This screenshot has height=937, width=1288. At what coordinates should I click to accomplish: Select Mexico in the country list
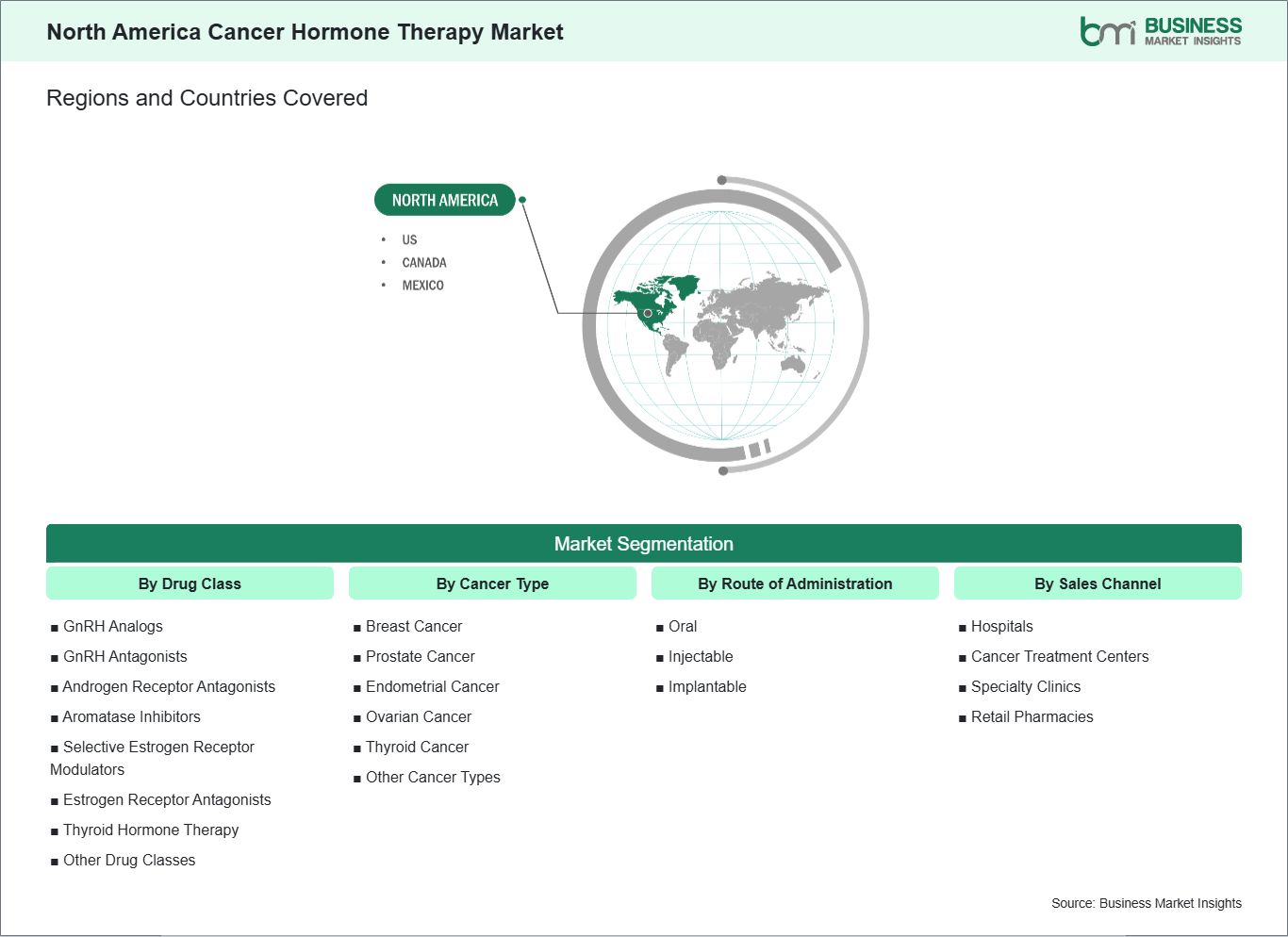[x=422, y=285]
